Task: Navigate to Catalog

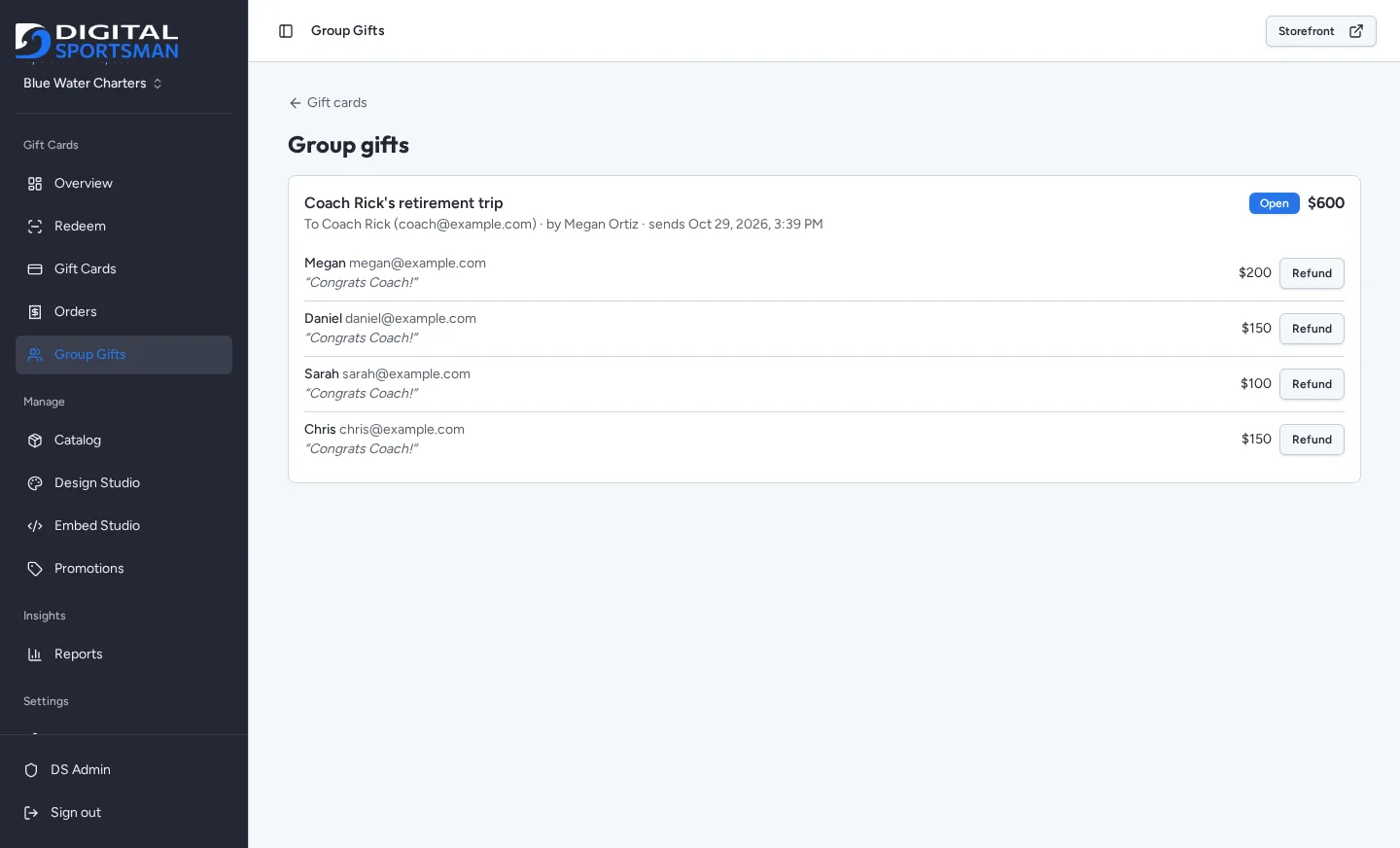Action: pyautogui.click(x=123, y=441)
